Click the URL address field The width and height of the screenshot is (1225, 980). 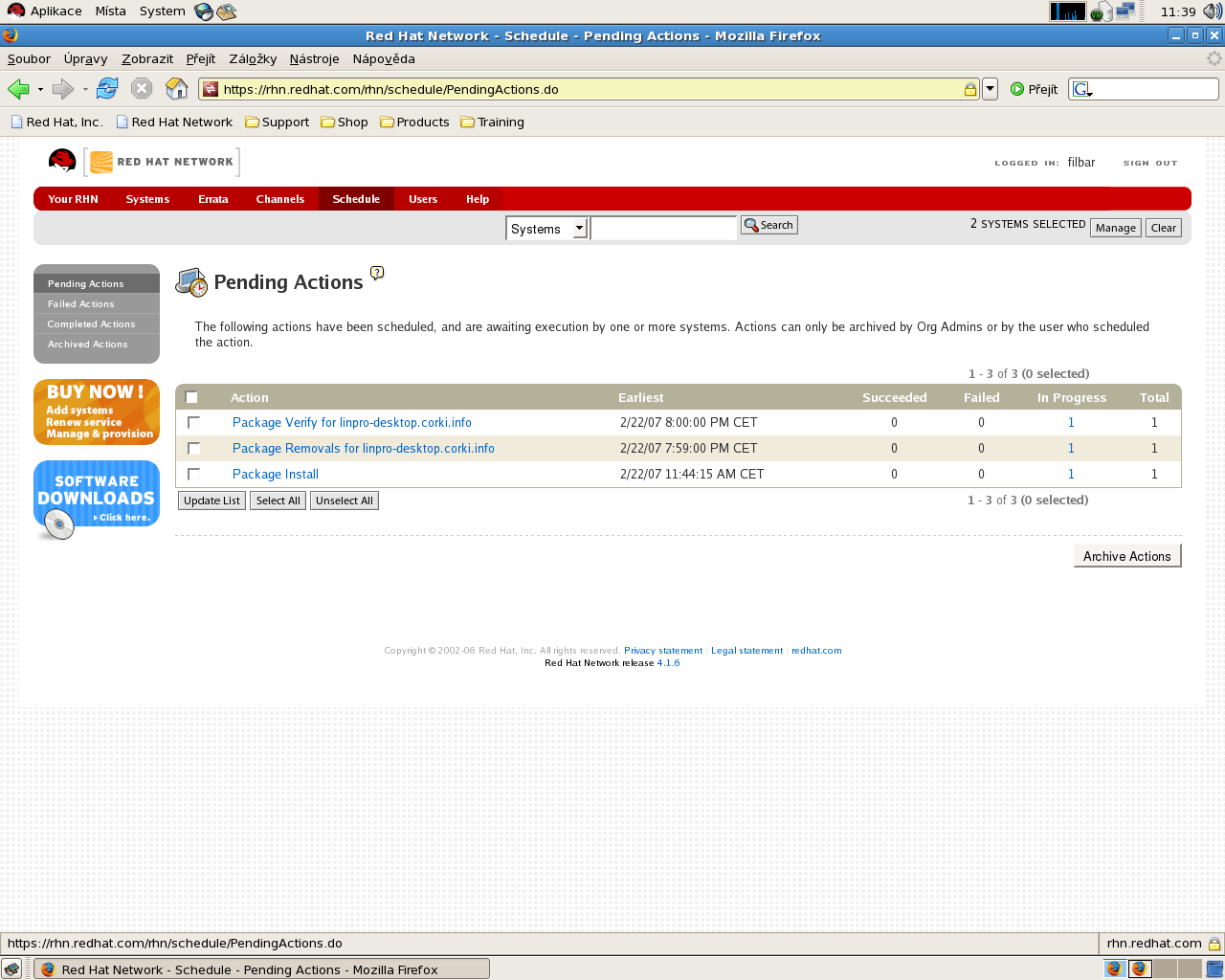tap(591, 89)
